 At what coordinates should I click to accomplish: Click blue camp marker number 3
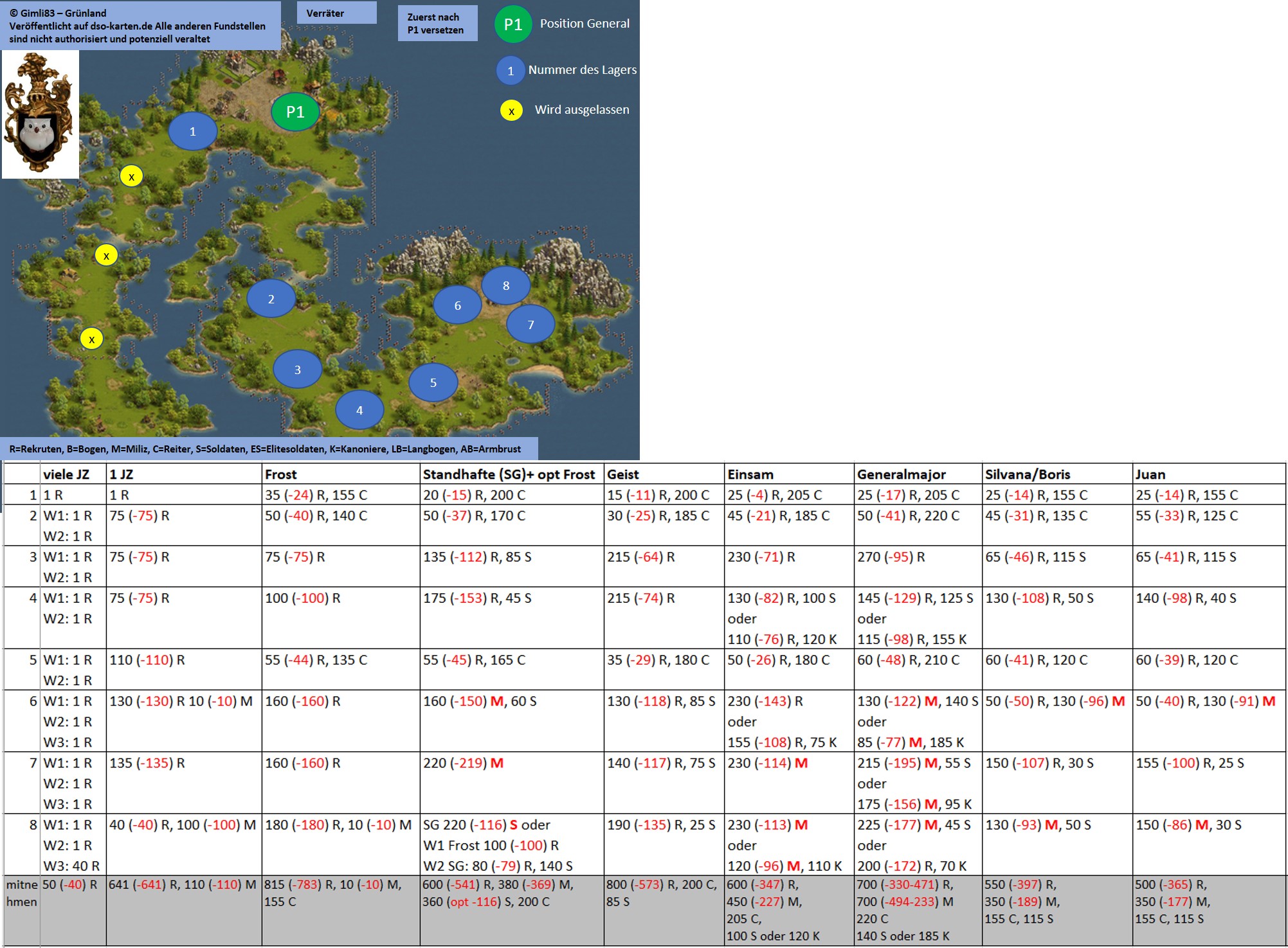coord(297,370)
